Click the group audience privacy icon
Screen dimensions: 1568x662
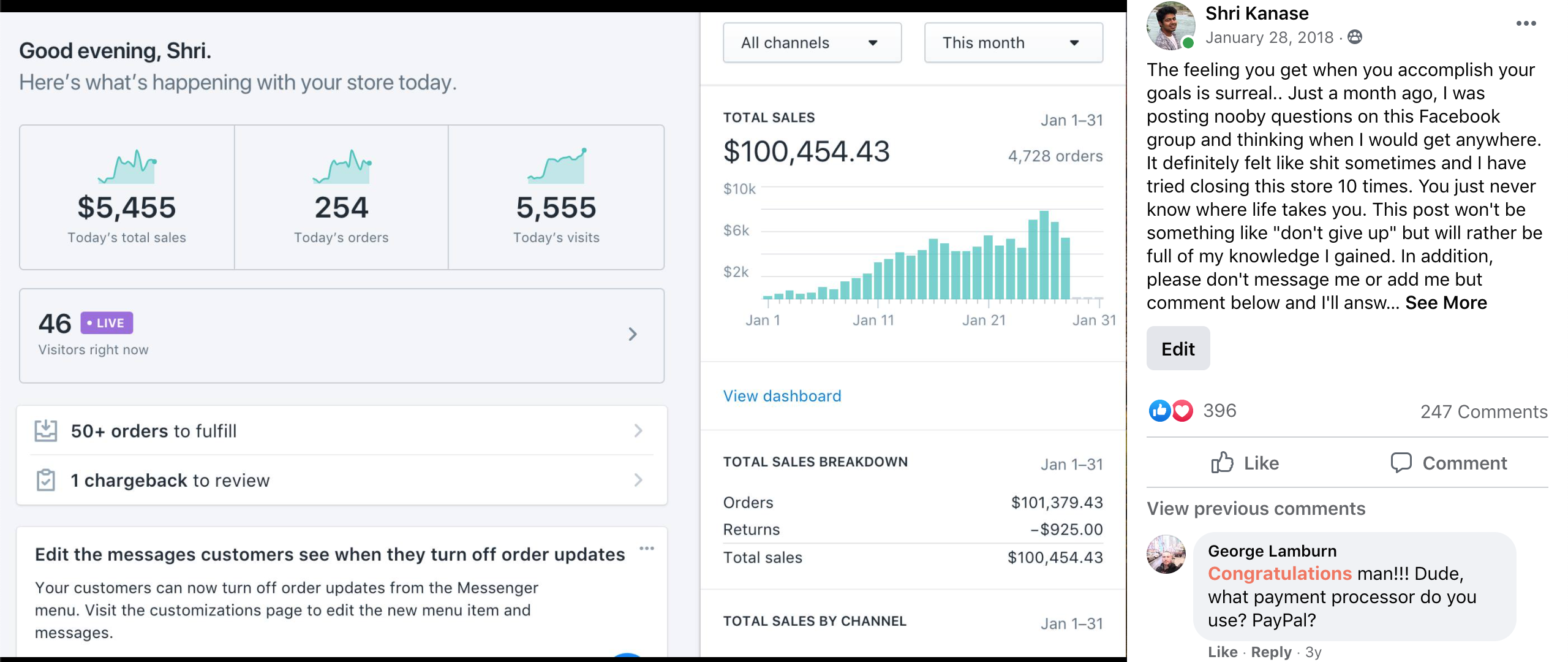point(1355,37)
